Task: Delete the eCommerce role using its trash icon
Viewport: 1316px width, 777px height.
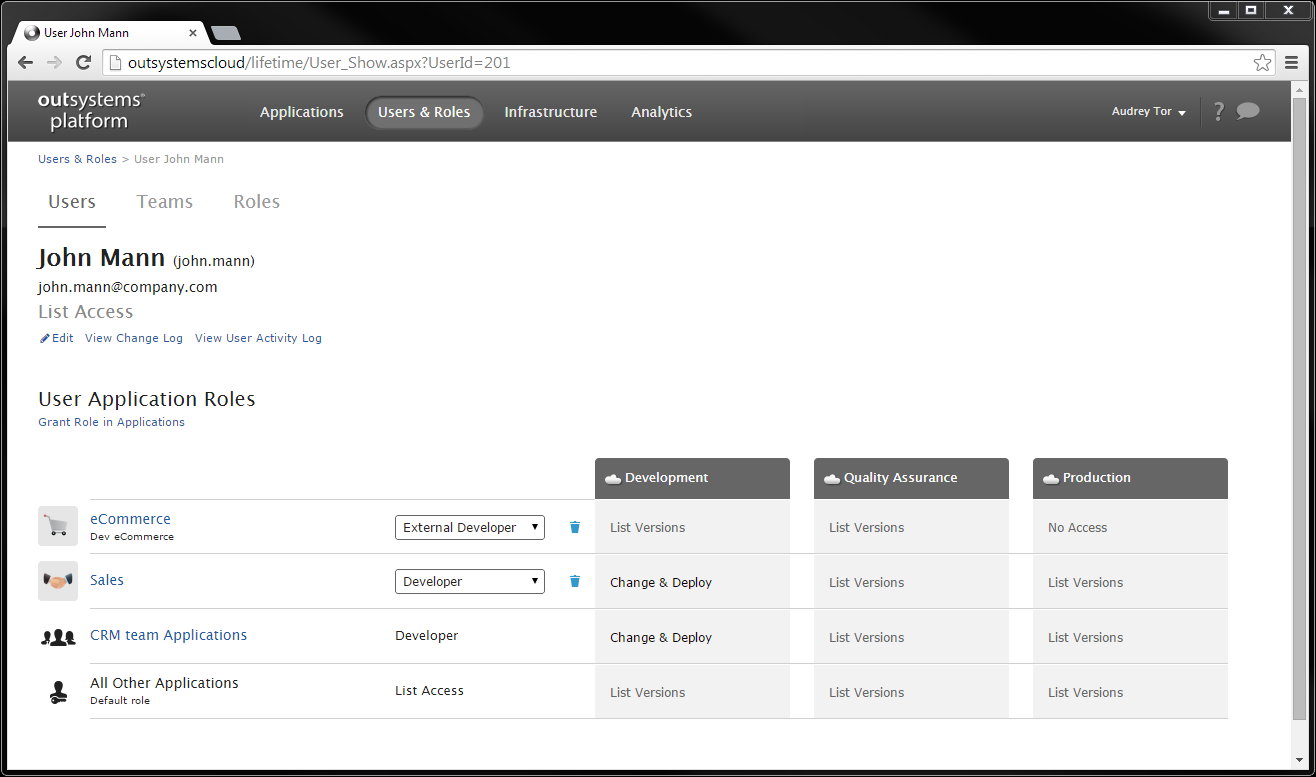Action: pyautogui.click(x=574, y=527)
